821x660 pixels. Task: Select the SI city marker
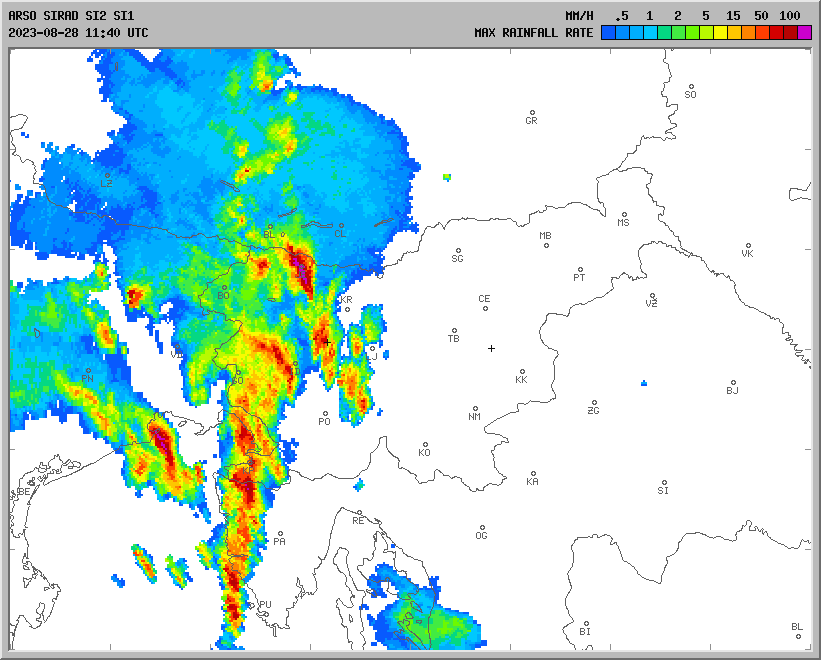coord(663,483)
